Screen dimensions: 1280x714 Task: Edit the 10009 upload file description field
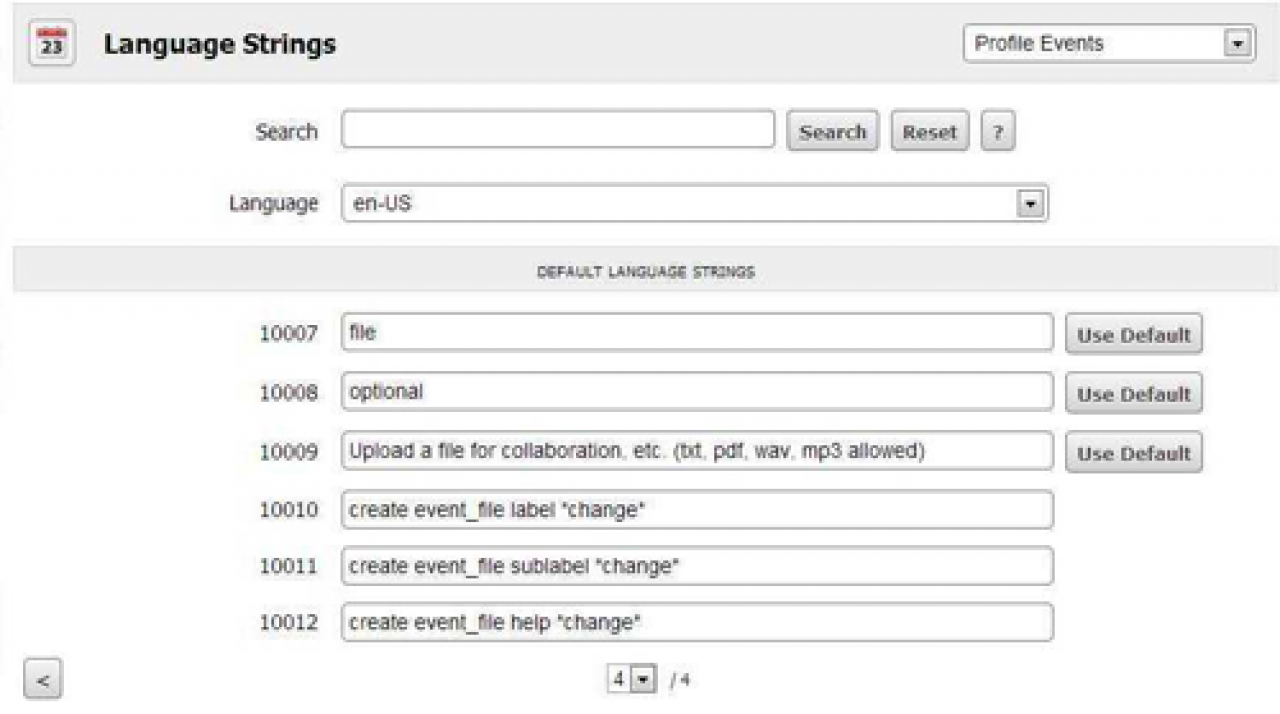[697, 451]
